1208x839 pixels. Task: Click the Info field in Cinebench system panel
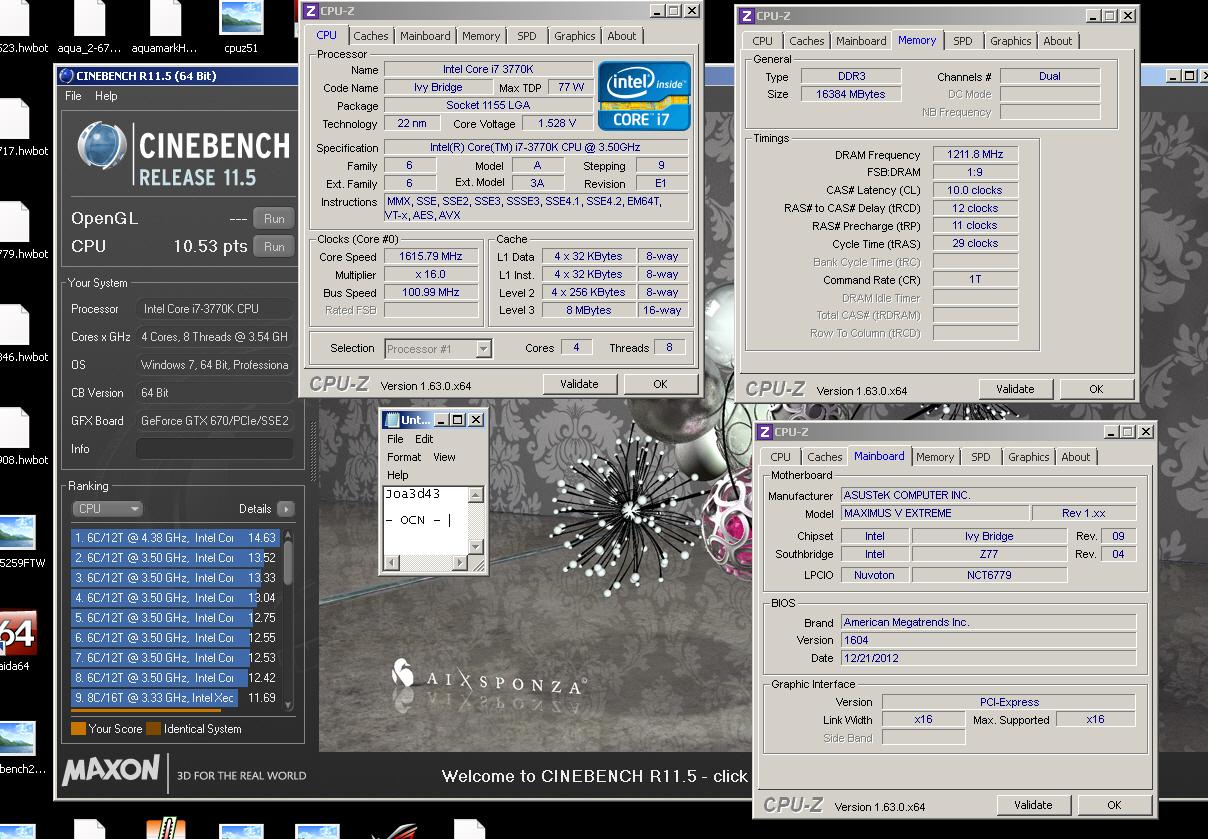215,449
